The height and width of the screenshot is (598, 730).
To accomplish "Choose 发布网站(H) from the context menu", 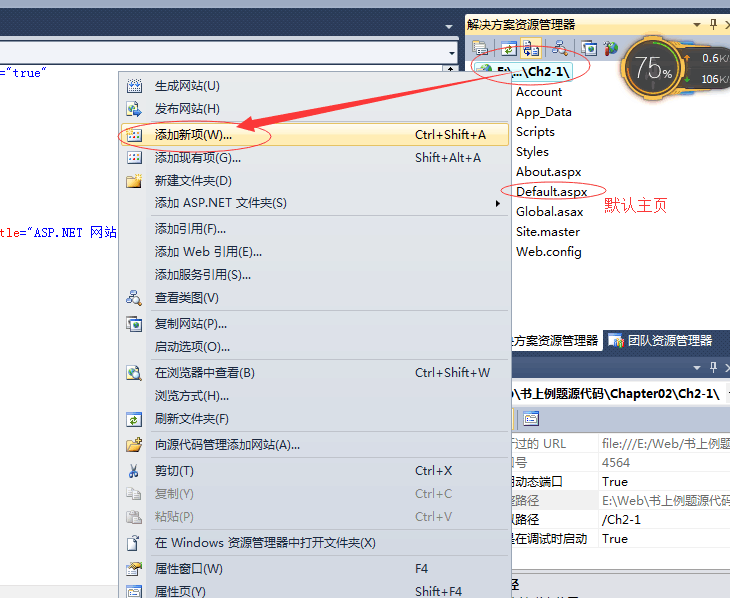I will [315, 109].
